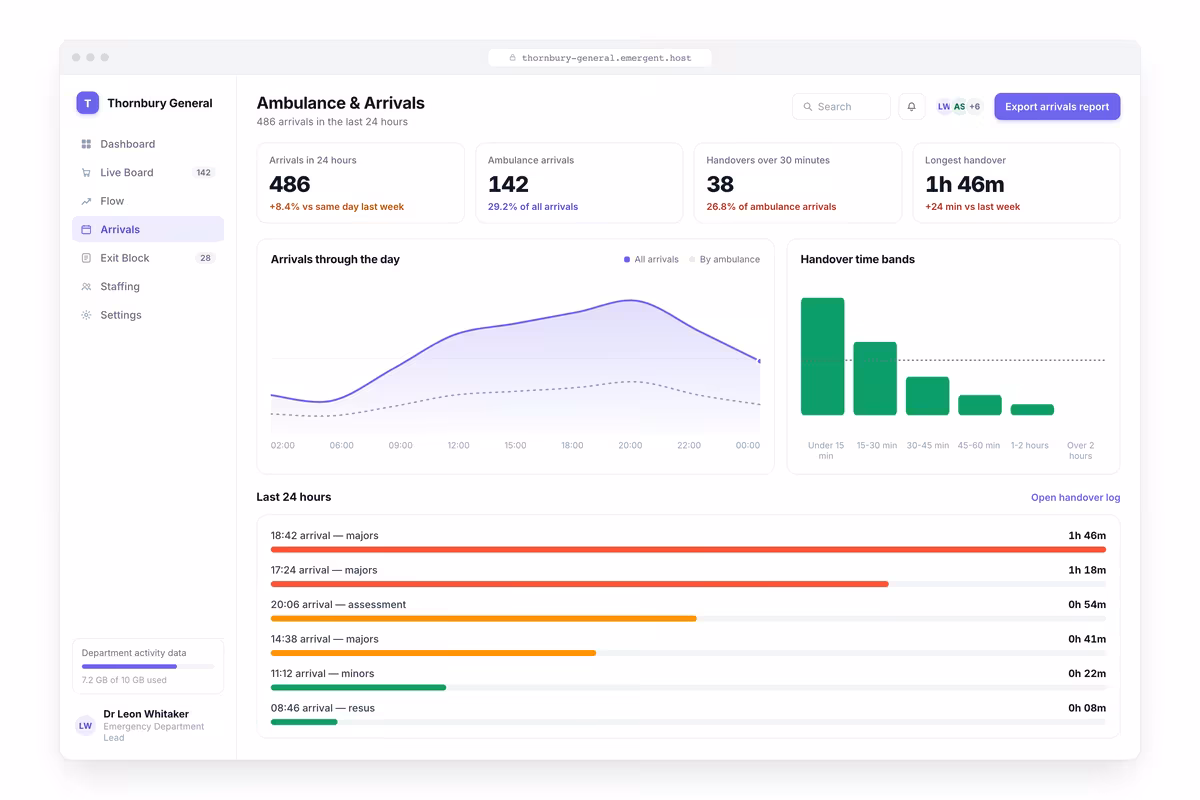Click '18:42 arrival — majors' text
The height and width of the screenshot is (800, 1200).
325,536
